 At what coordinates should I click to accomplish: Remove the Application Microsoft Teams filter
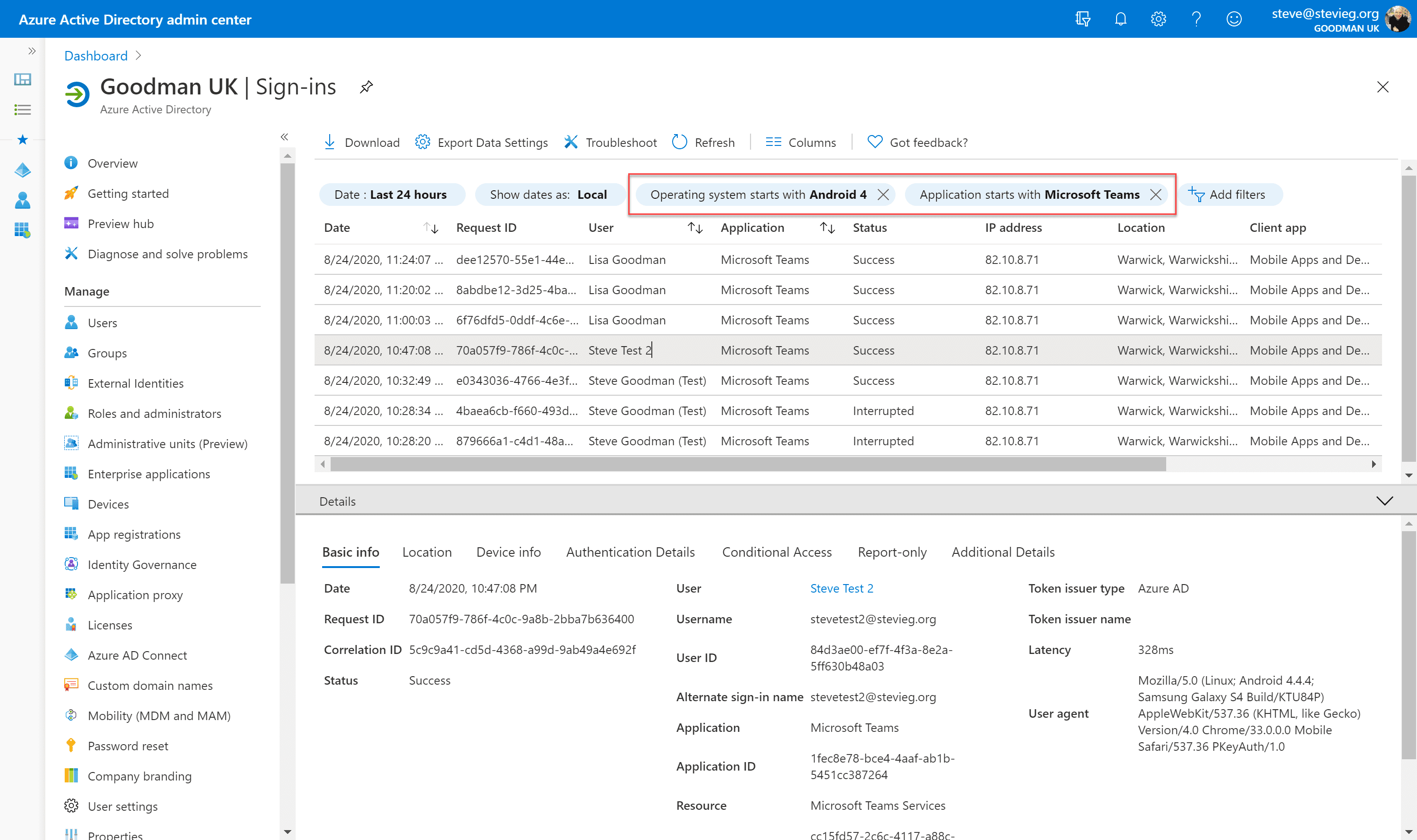[x=1155, y=195]
